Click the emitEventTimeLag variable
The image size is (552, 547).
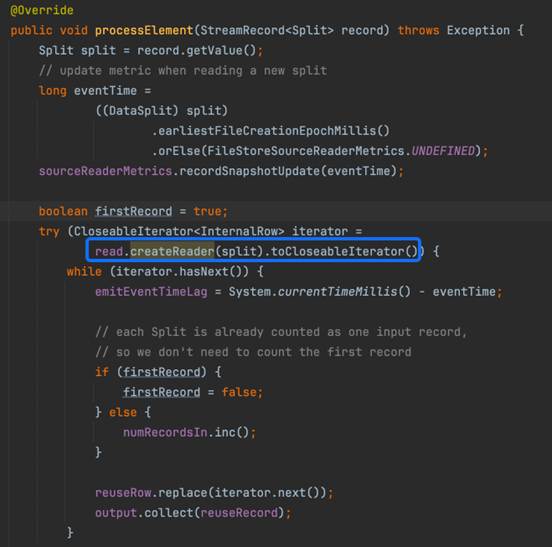coord(151,292)
